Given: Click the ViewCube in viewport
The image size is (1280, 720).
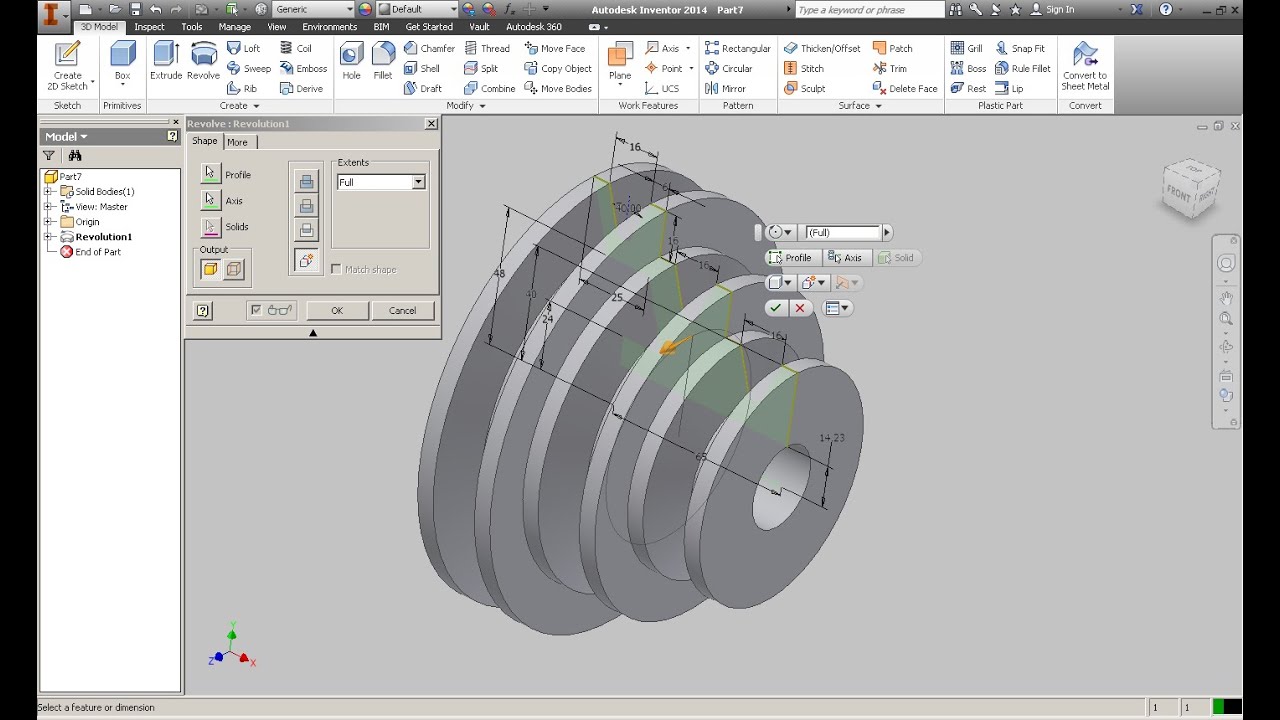Looking at the screenshot, I should pyautogui.click(x=1191, y=188).
